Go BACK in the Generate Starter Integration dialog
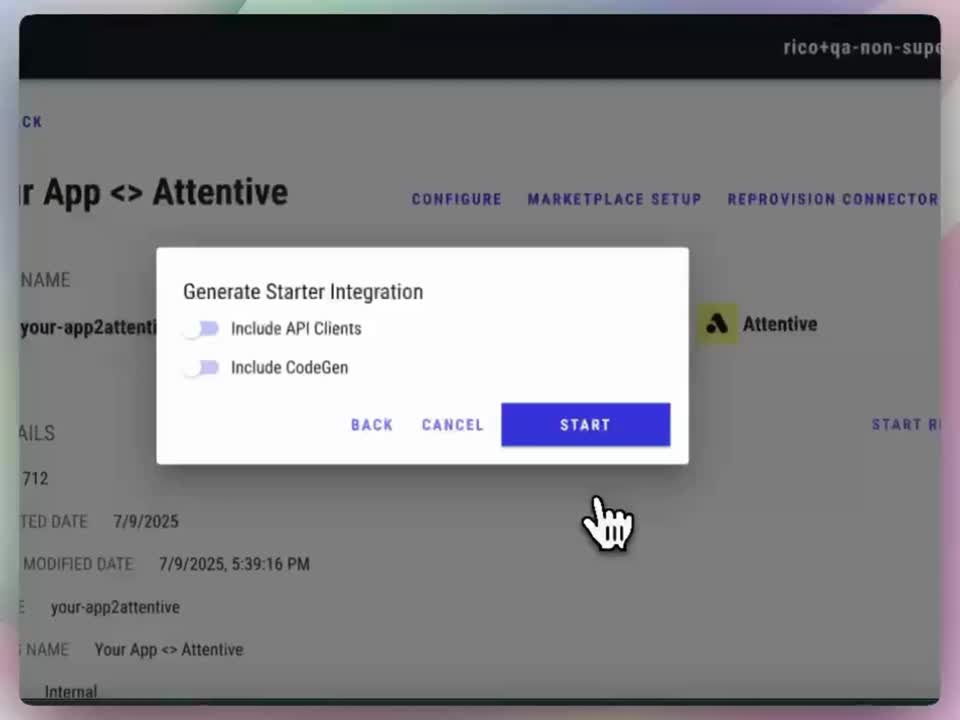The image size is (960, 720). click(372, 425)
